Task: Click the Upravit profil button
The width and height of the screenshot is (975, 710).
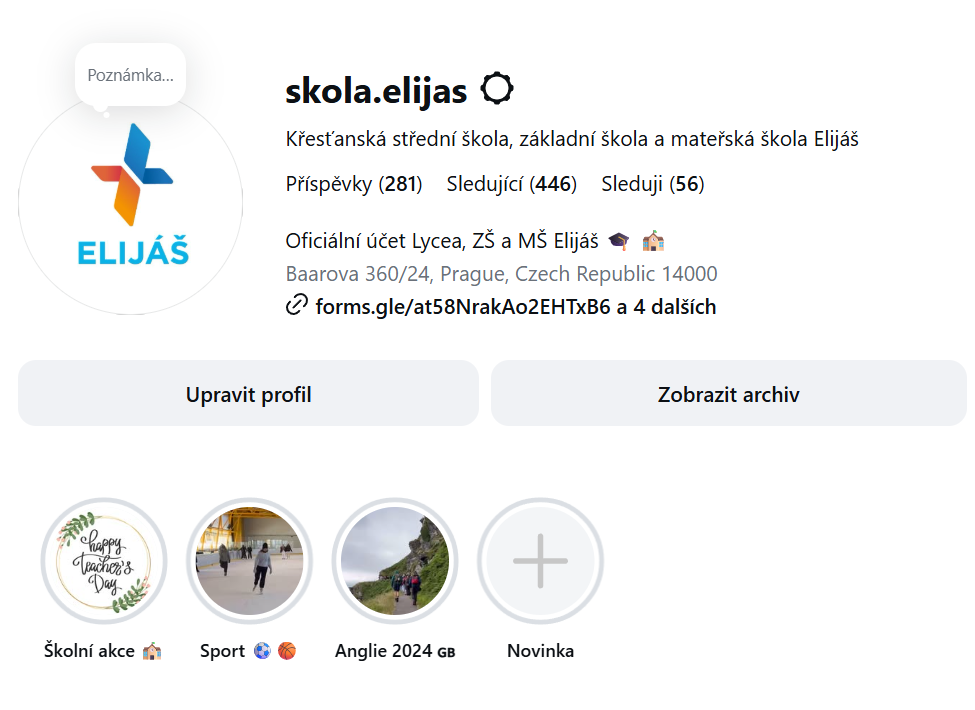Action: coord(248,394)
